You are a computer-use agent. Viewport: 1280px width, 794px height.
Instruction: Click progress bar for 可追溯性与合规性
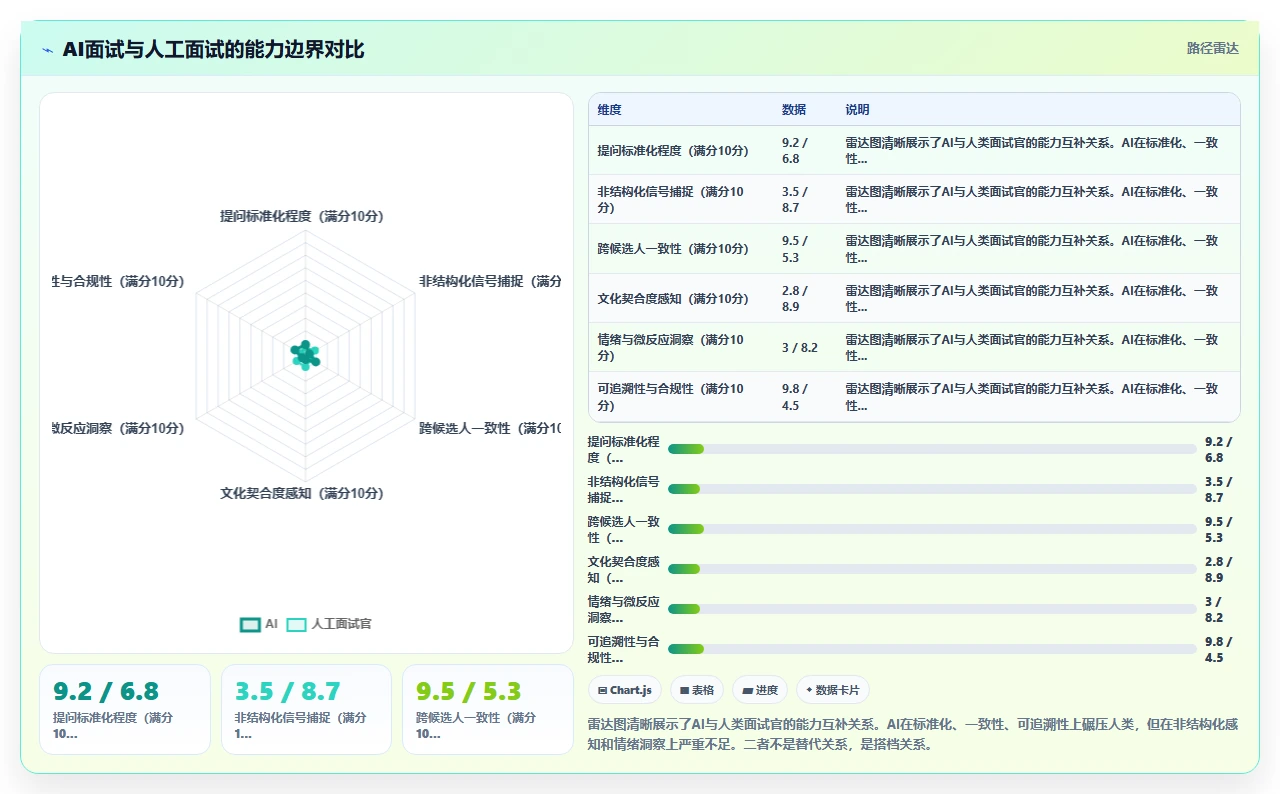pos(932,649)
